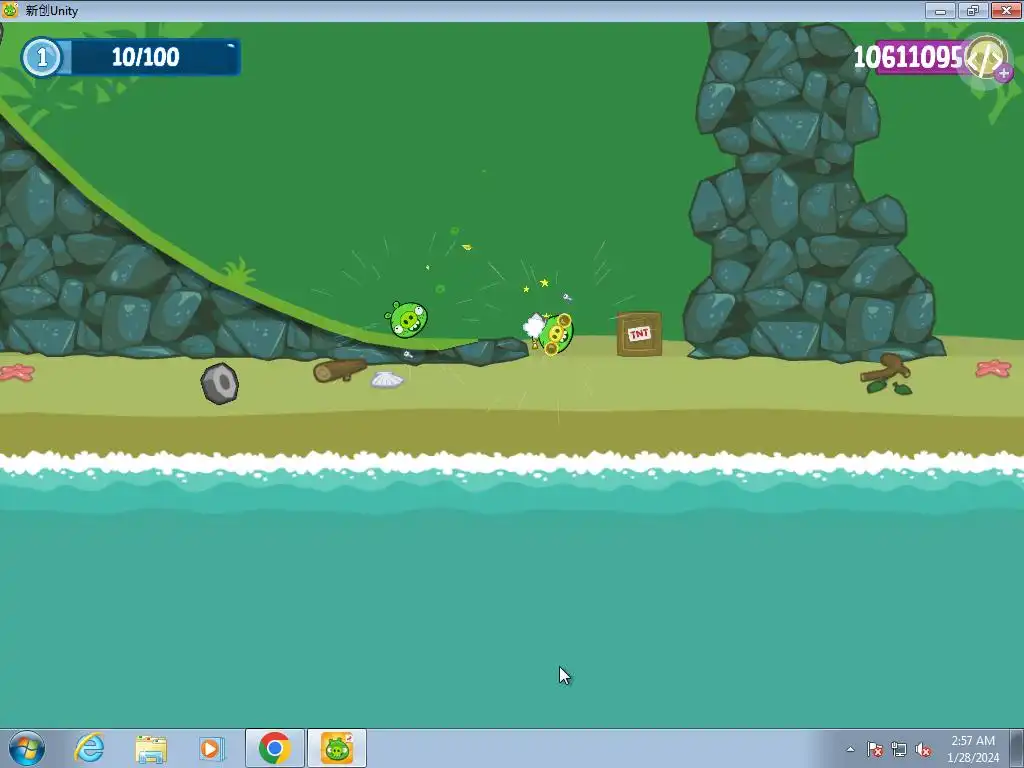Close the Unity game window
1024x768 pixels.
[x=1006, y=10]
